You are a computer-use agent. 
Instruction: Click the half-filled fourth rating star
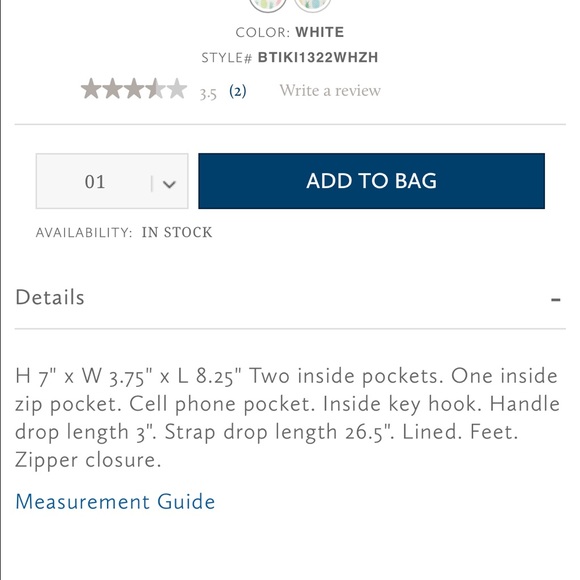pyautogui.click(x=156, y=89)
